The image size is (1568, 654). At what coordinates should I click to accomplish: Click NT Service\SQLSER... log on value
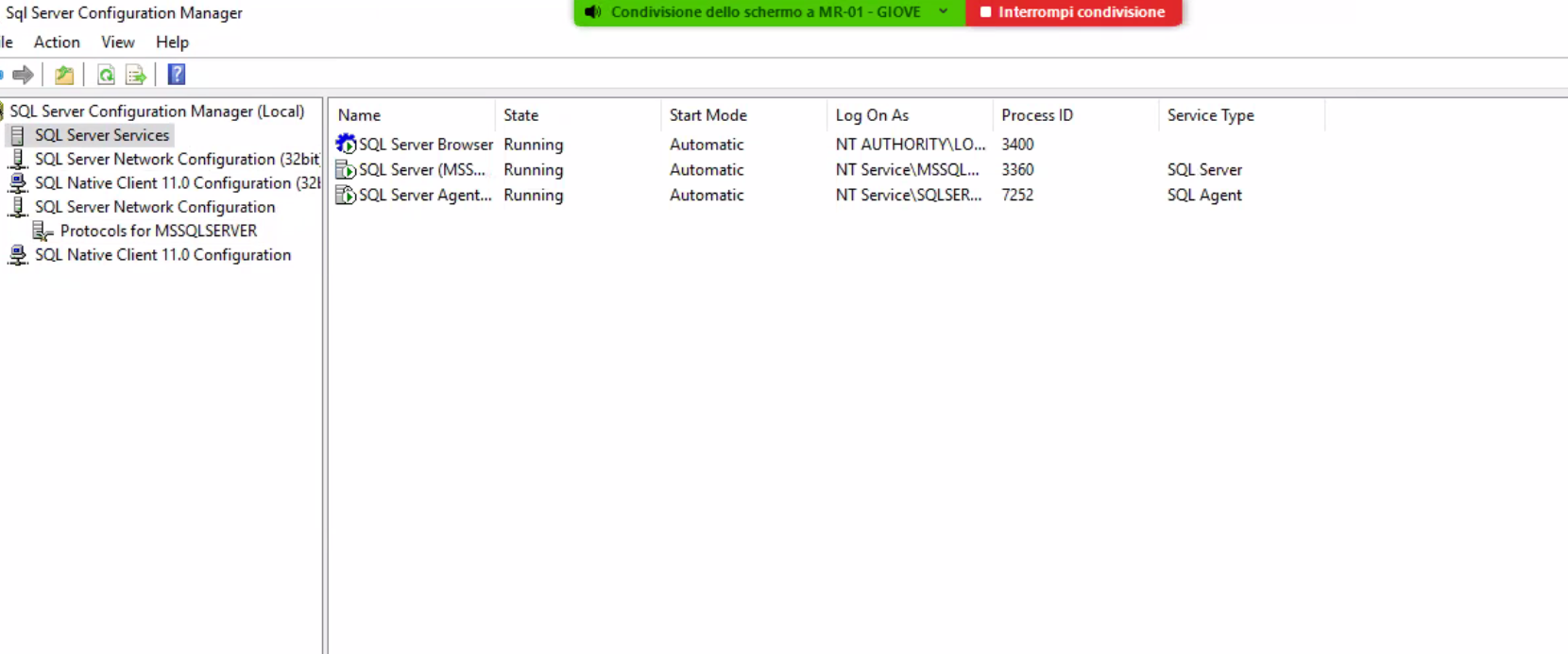coord(909,195)
